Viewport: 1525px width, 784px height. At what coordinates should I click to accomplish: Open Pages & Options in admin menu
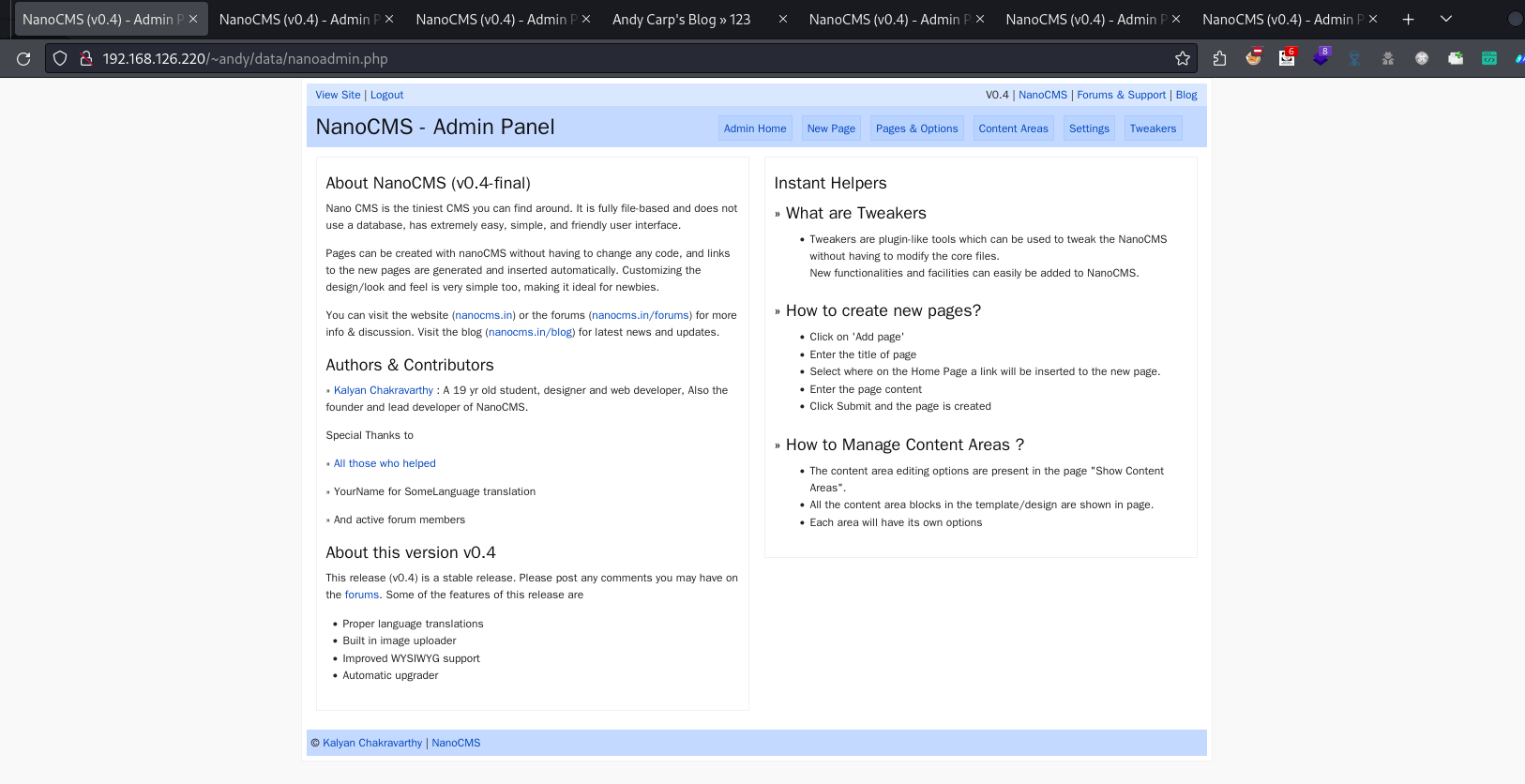916,128
